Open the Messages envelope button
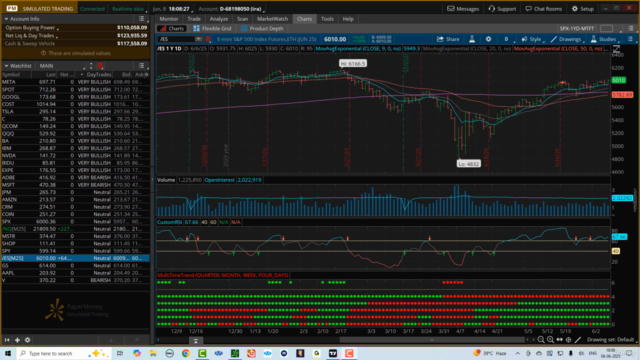This screenshot has height=360, width=640. [463, 9]
